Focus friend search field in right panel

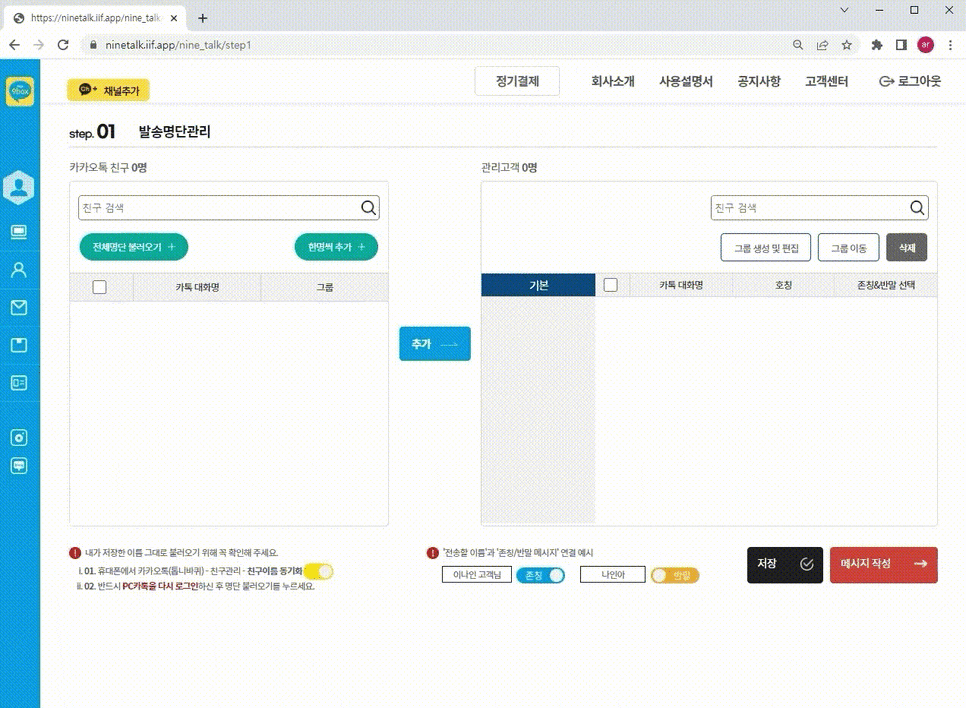[819, 208]
